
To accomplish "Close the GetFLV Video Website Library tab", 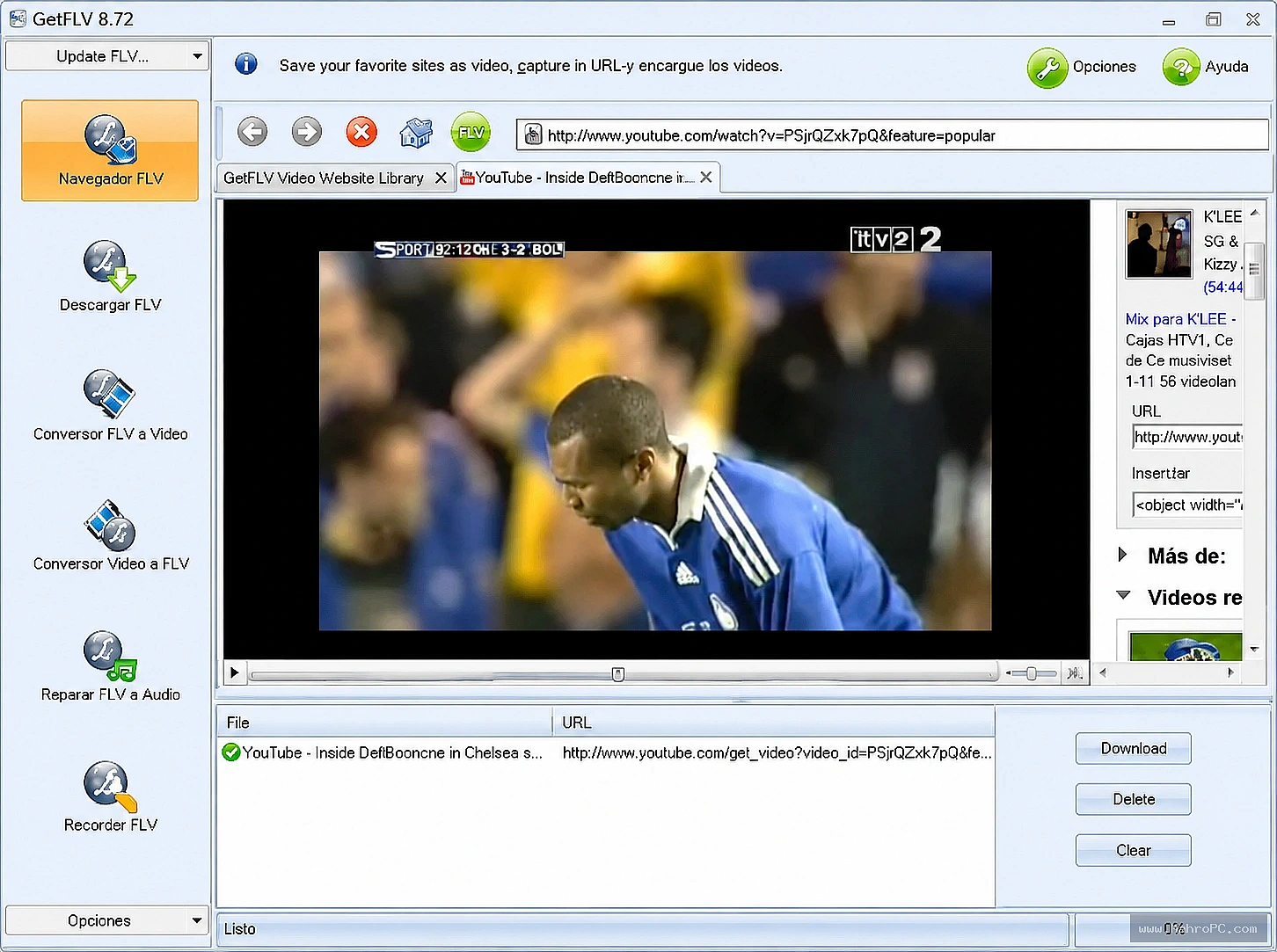I will pyautogui.click(x=441, y=178).
